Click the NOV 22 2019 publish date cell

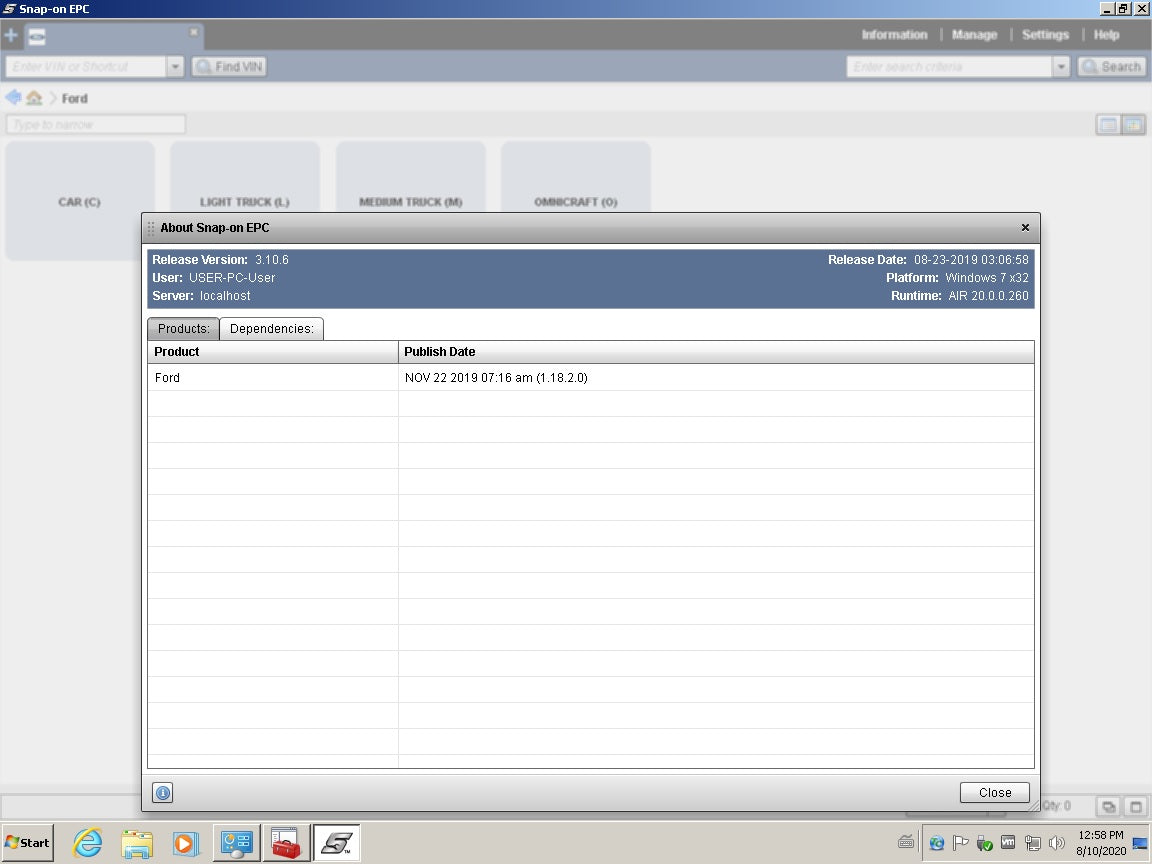pos(496,378)
